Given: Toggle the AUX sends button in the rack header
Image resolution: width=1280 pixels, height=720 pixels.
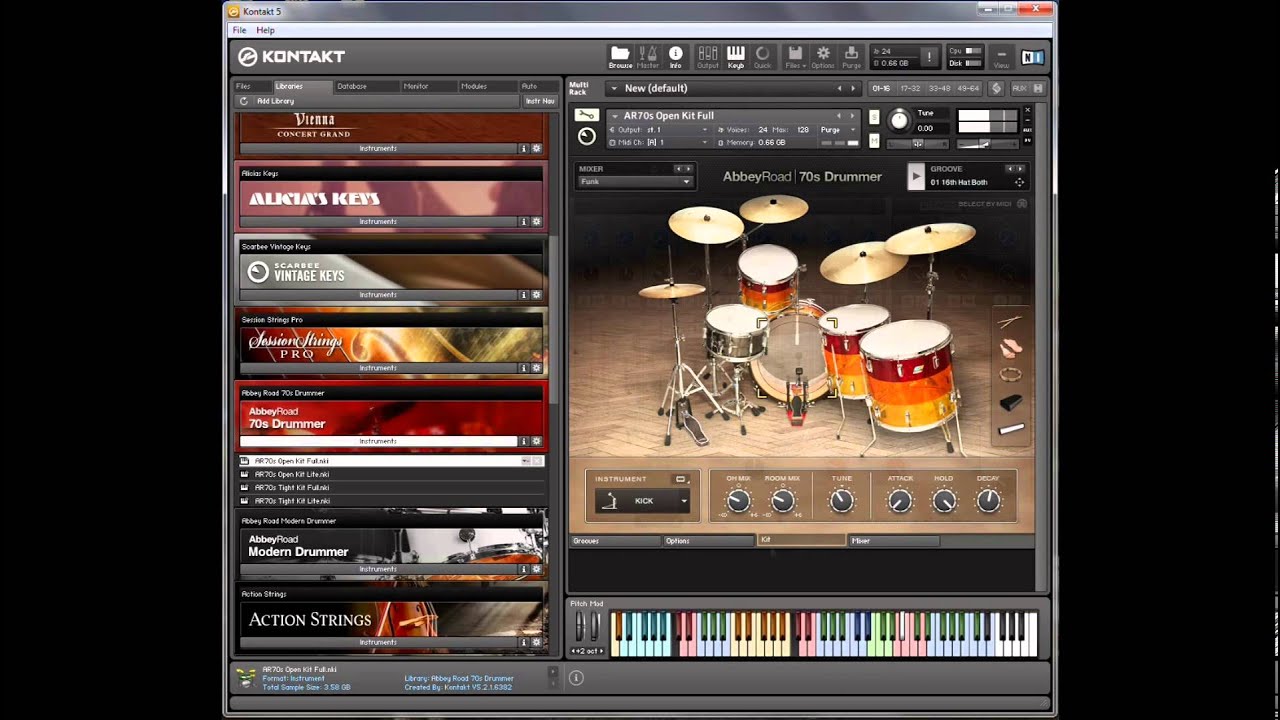Looking at the screenshot, I should click(1019, 88).
